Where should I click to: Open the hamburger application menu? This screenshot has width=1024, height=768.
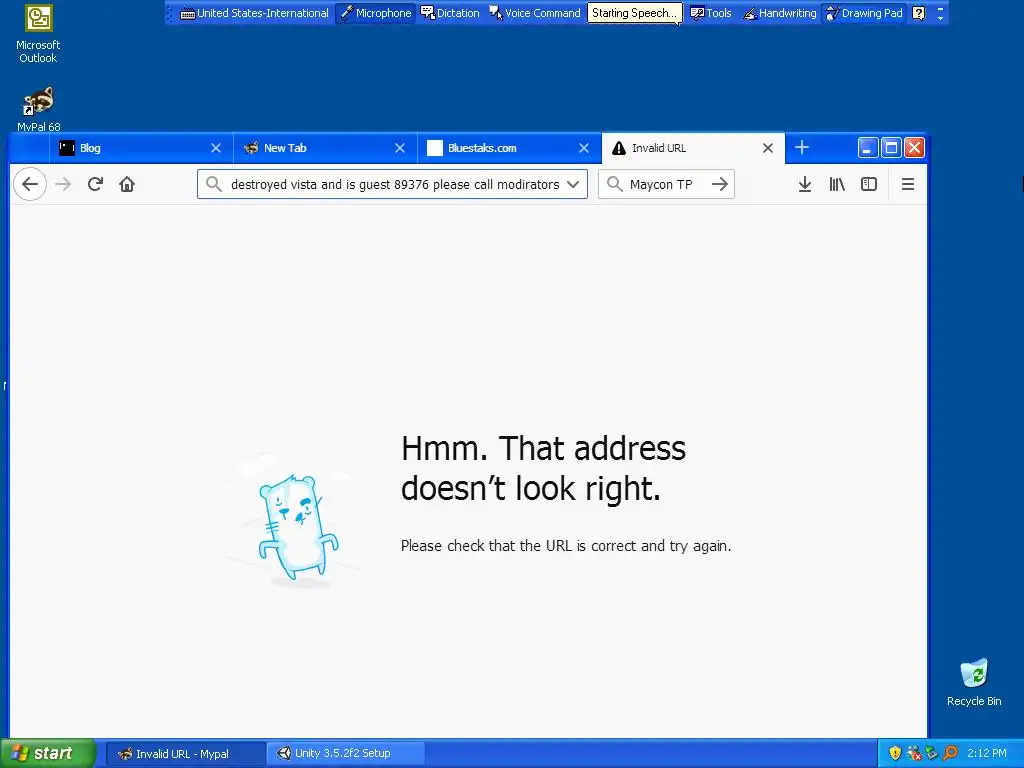pos(908,184)
